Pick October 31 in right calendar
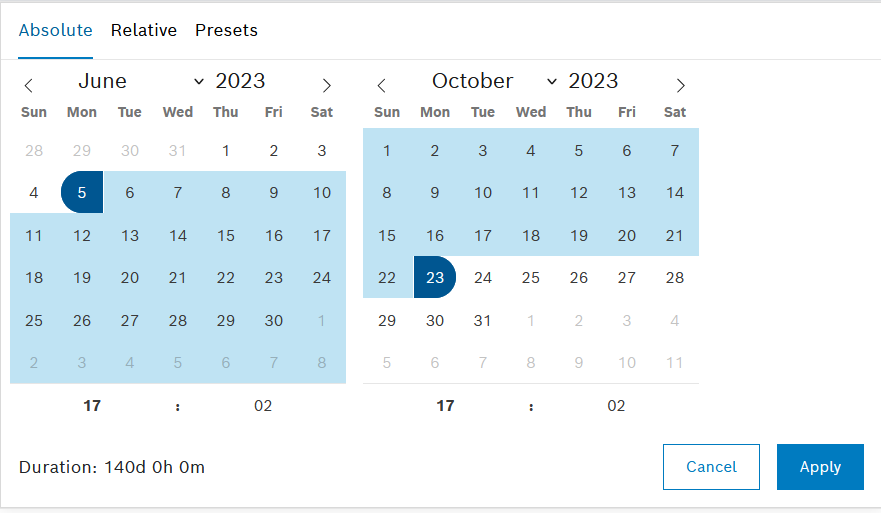Image resolution: width=881 pixels, height=513 pixels. 483,320
